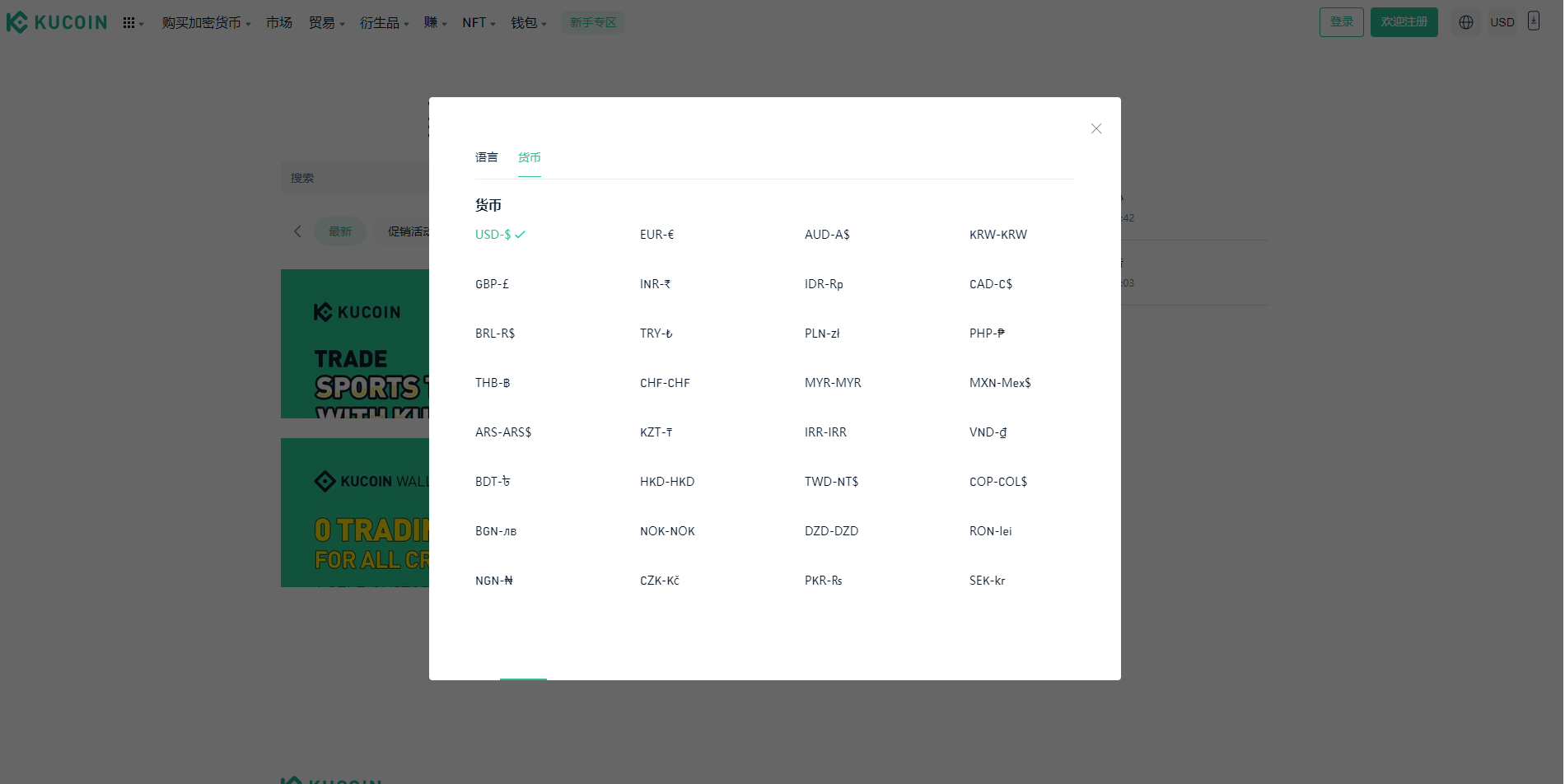Click the app download phone icon
The image size is (1565, 784).
(1533, 21)
